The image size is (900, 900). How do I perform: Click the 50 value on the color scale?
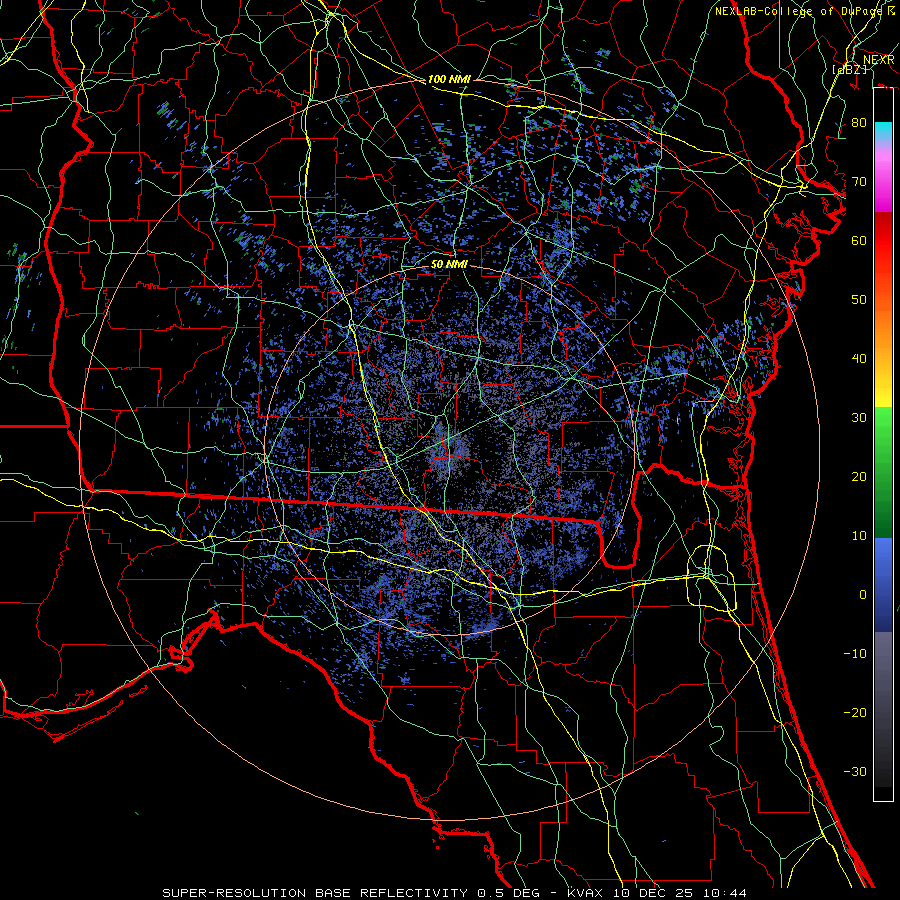859,300
